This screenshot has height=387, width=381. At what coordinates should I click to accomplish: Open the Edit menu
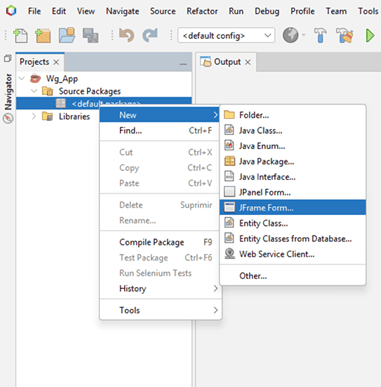(59, 11)
